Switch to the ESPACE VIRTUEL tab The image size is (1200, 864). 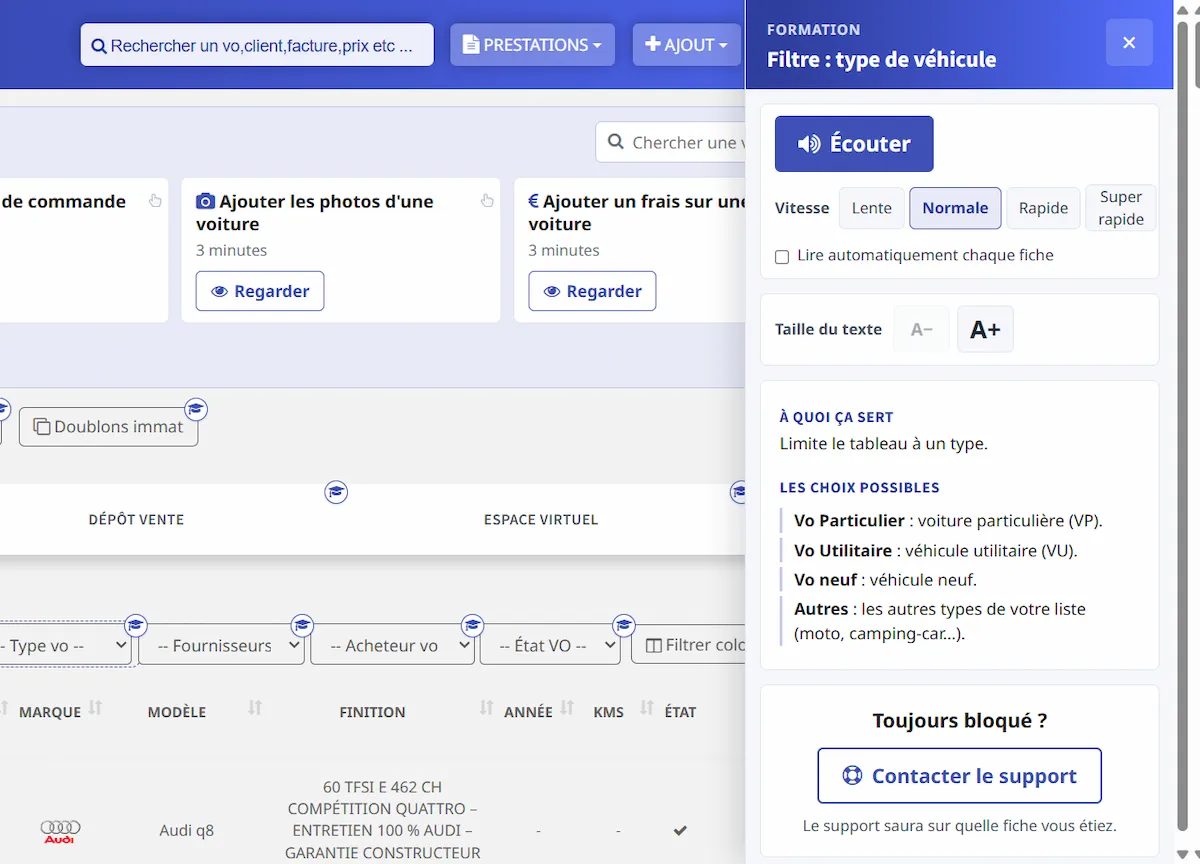pyautogui.click(x=541, y=520)
